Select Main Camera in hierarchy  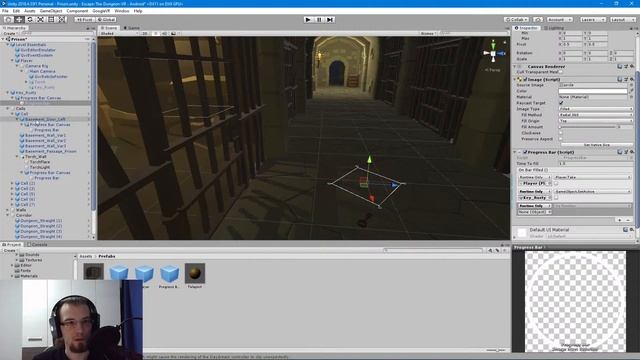tap(42, 71)
